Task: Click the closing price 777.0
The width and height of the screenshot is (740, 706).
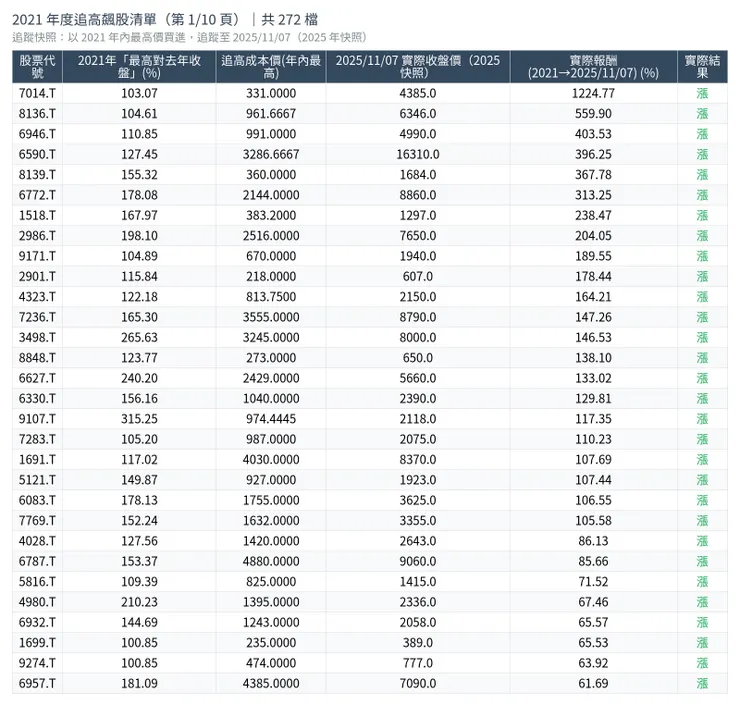Action: coord(418,663)
